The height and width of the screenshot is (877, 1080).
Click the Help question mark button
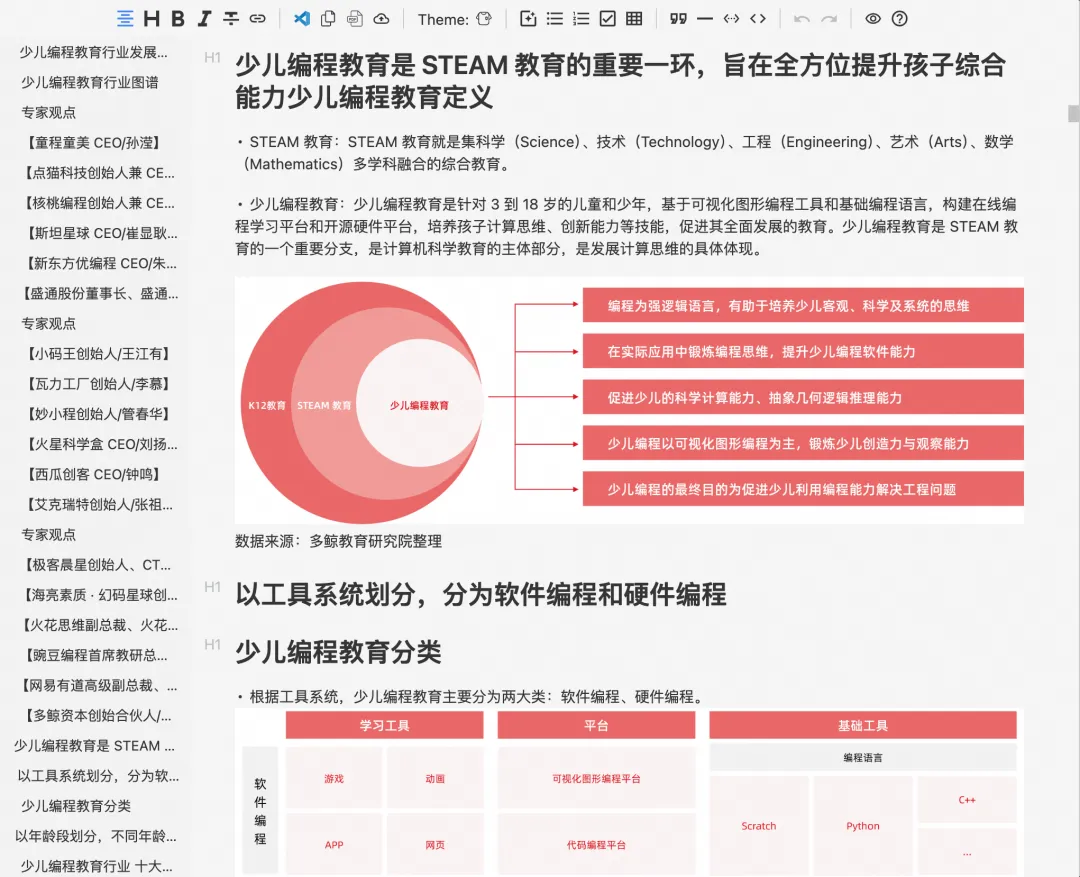[x=899, y=19]
